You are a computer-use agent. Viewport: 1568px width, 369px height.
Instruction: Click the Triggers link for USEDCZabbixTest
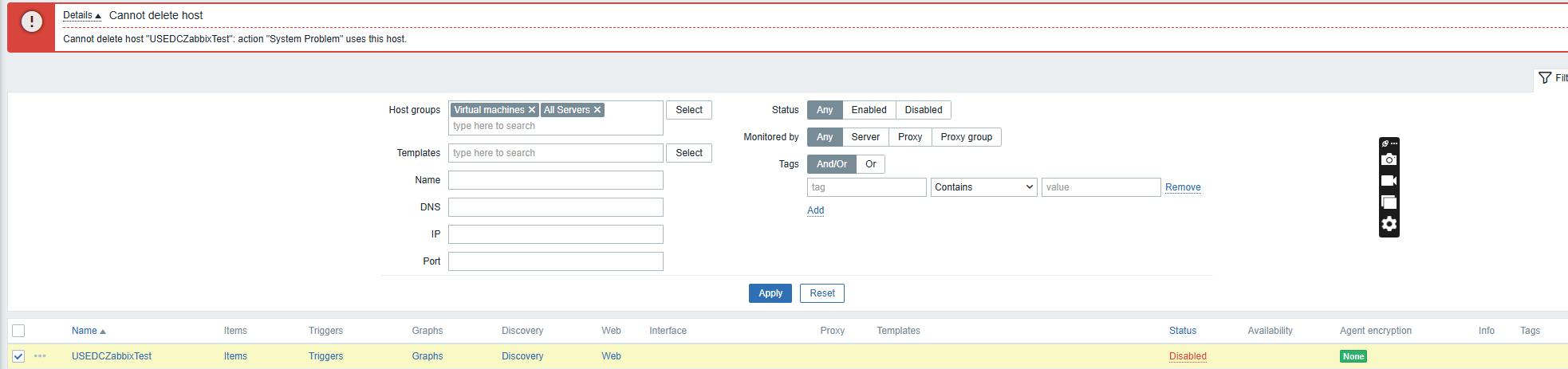pyautogui.click(x=325, y=356)
